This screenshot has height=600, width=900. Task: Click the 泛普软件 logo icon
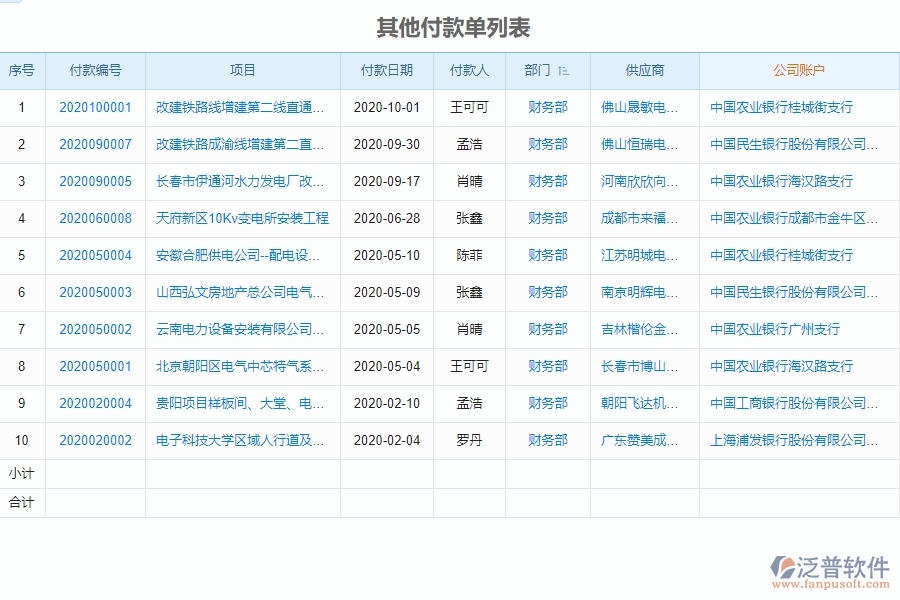point(787,568)
